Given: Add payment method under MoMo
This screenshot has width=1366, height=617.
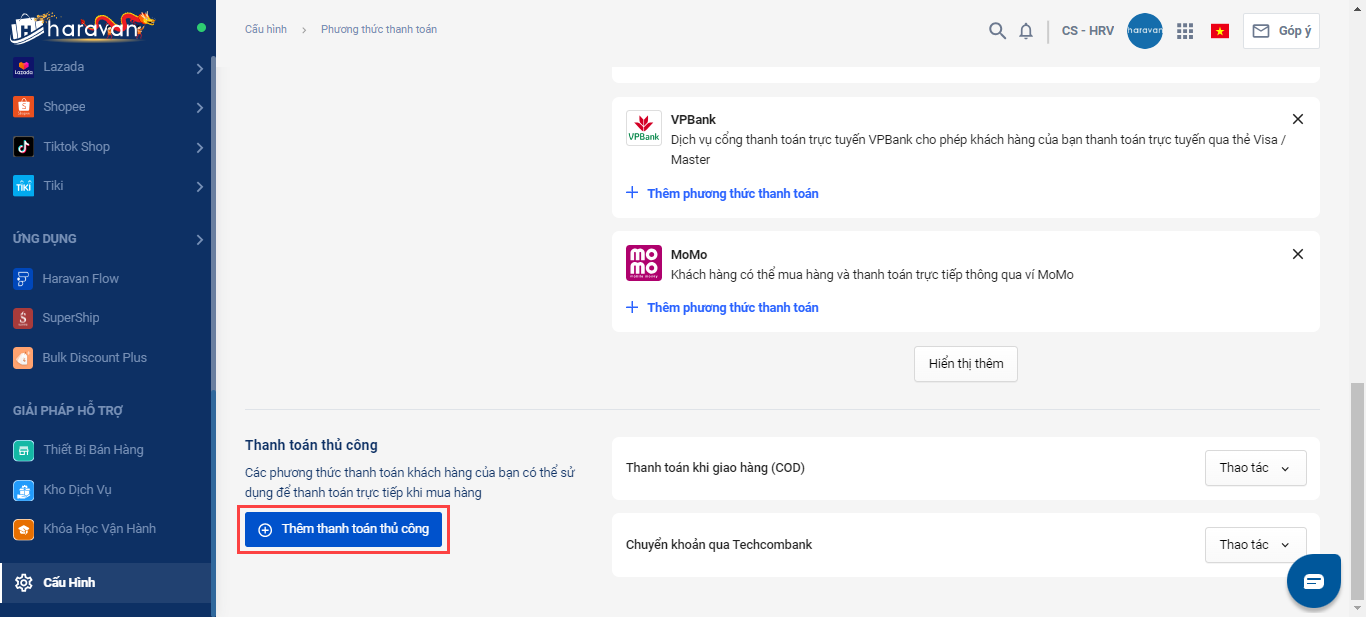Looking at the screenshot, I should [x=723, y=307].
